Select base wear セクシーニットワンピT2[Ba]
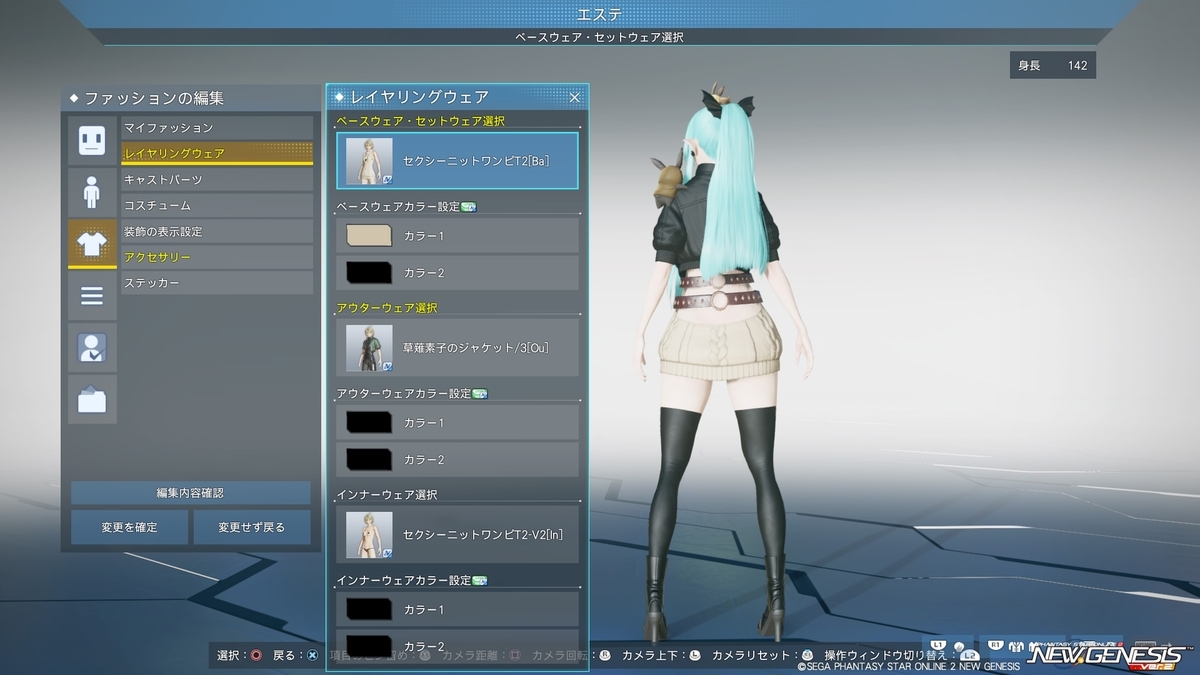This screenshot has height=675, width=1200. tap(457, 161)
